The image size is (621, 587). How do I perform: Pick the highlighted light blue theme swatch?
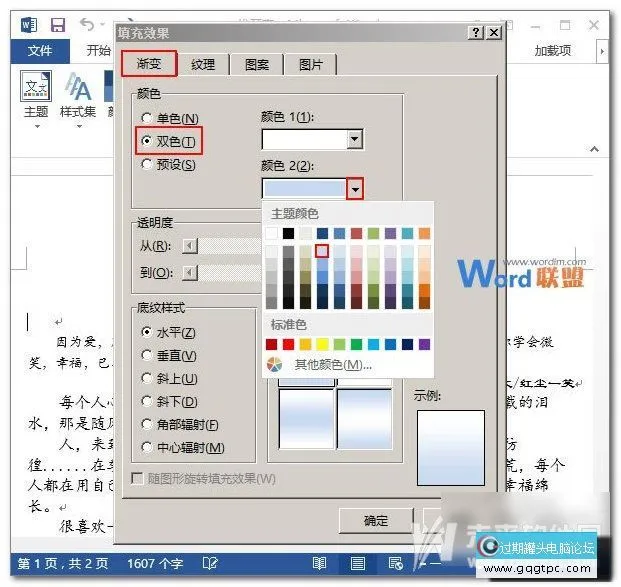point(322,251)
